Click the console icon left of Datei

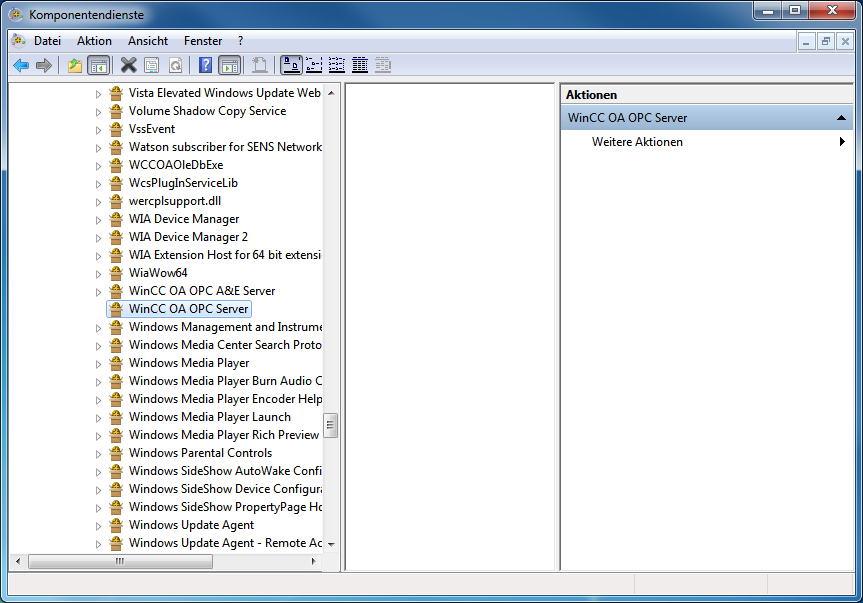coord(19,40)
